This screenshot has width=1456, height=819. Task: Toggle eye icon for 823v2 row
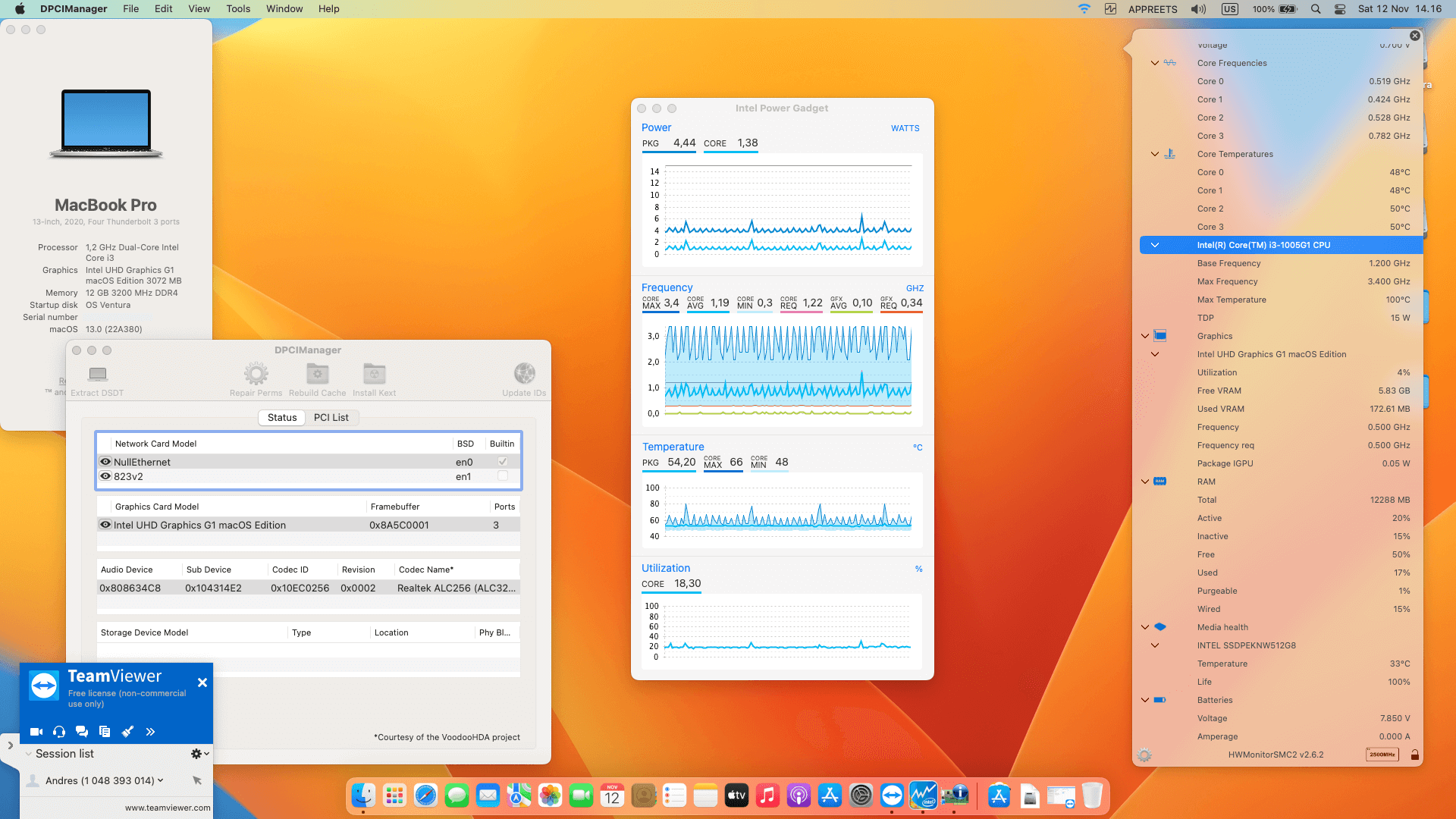(x=105, y=476)
